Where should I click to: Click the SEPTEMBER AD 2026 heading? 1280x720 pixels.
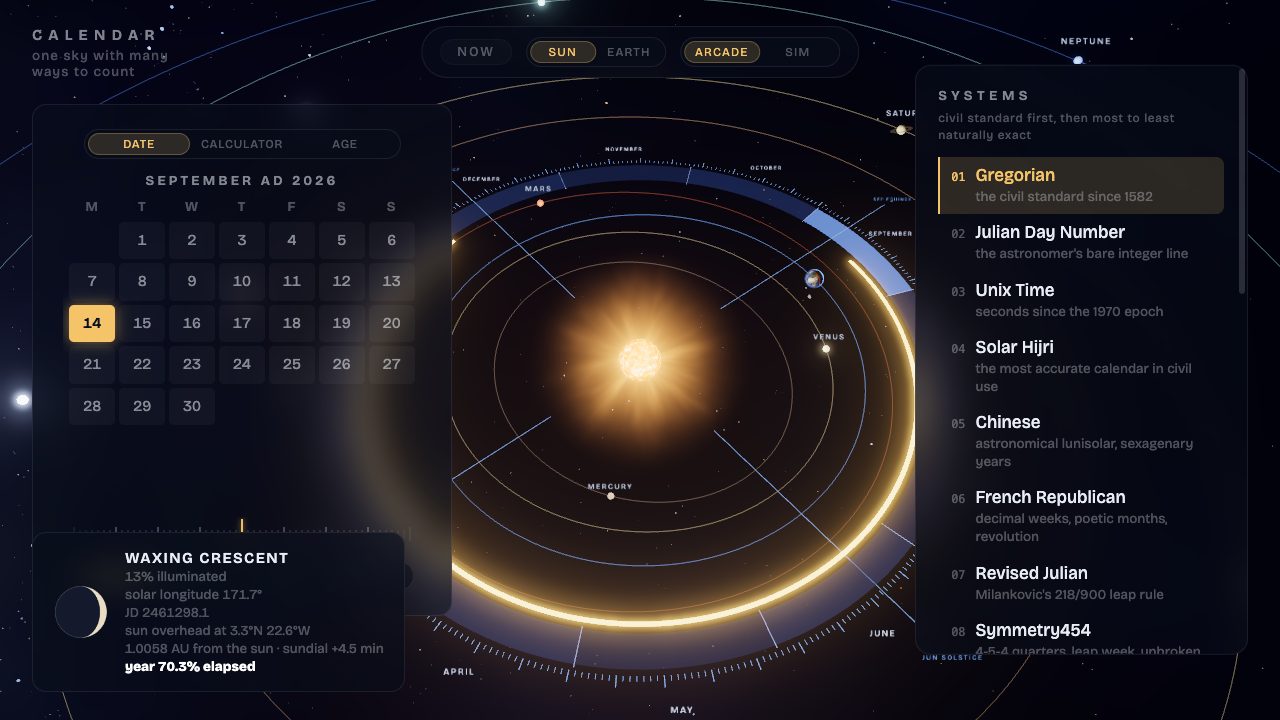coord(241,181)
